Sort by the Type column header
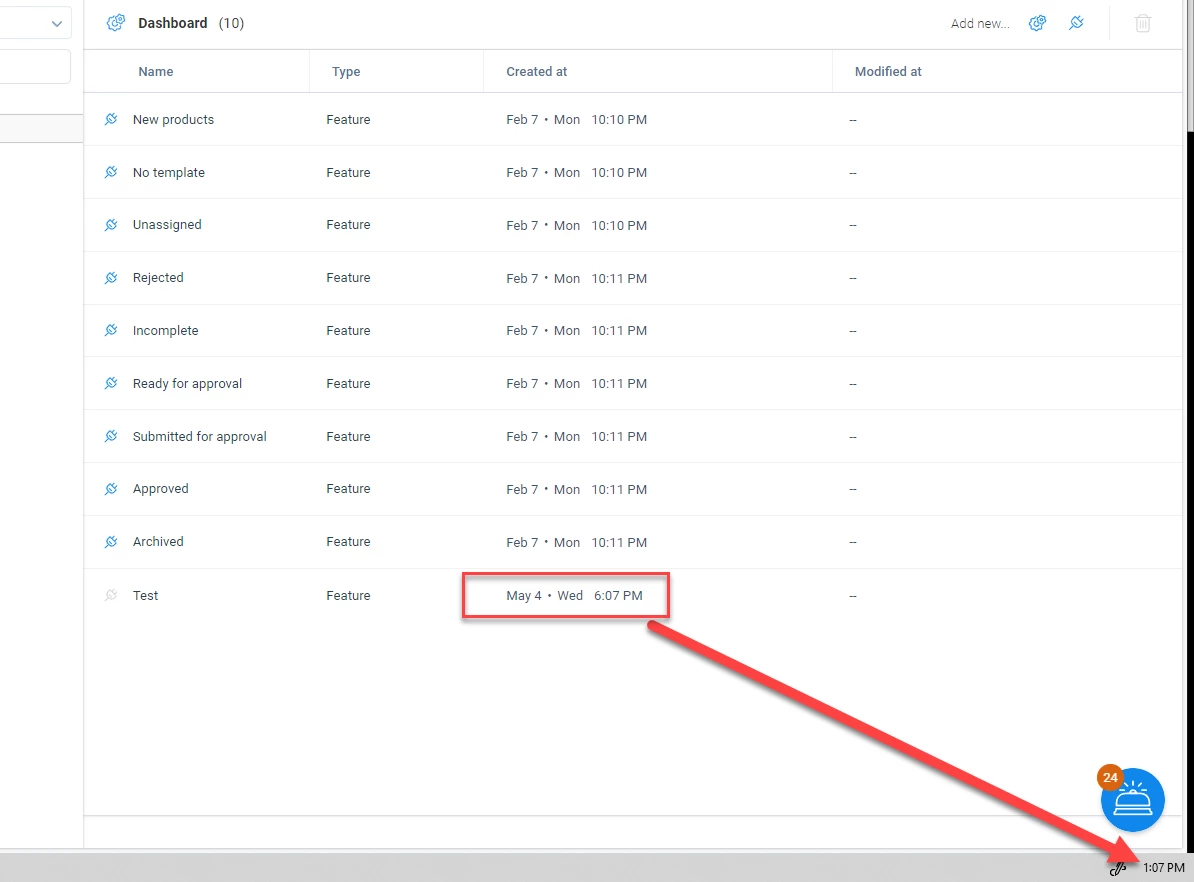1194x882 pixels. pos(346,72)
